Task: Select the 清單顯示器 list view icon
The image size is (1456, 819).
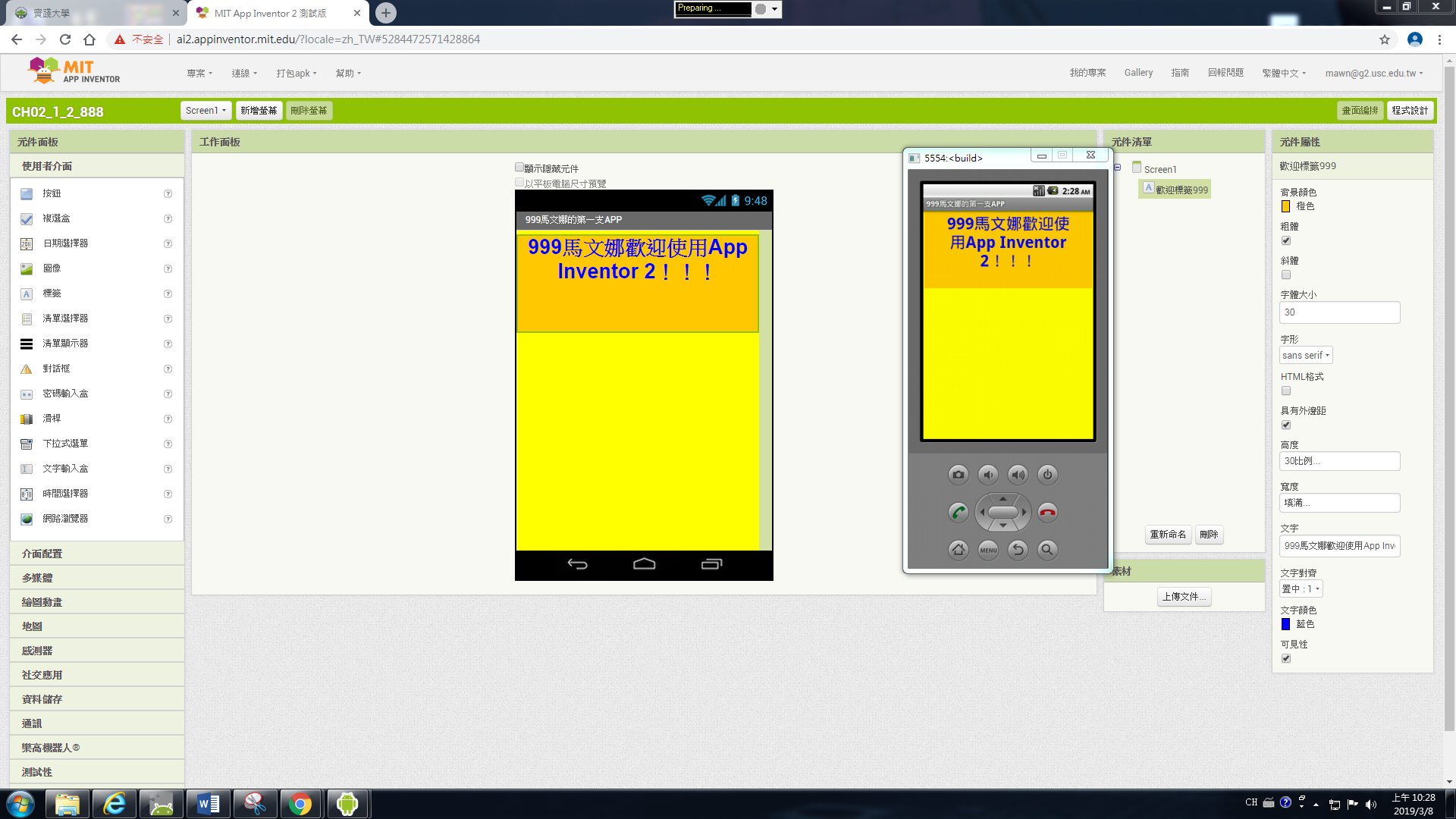Action: coord(27,344)
